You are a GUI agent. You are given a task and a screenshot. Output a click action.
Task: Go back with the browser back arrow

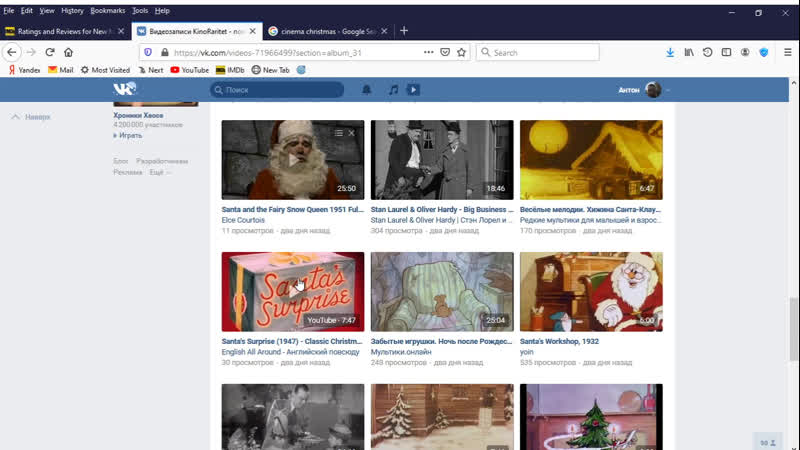pos(11,52)
